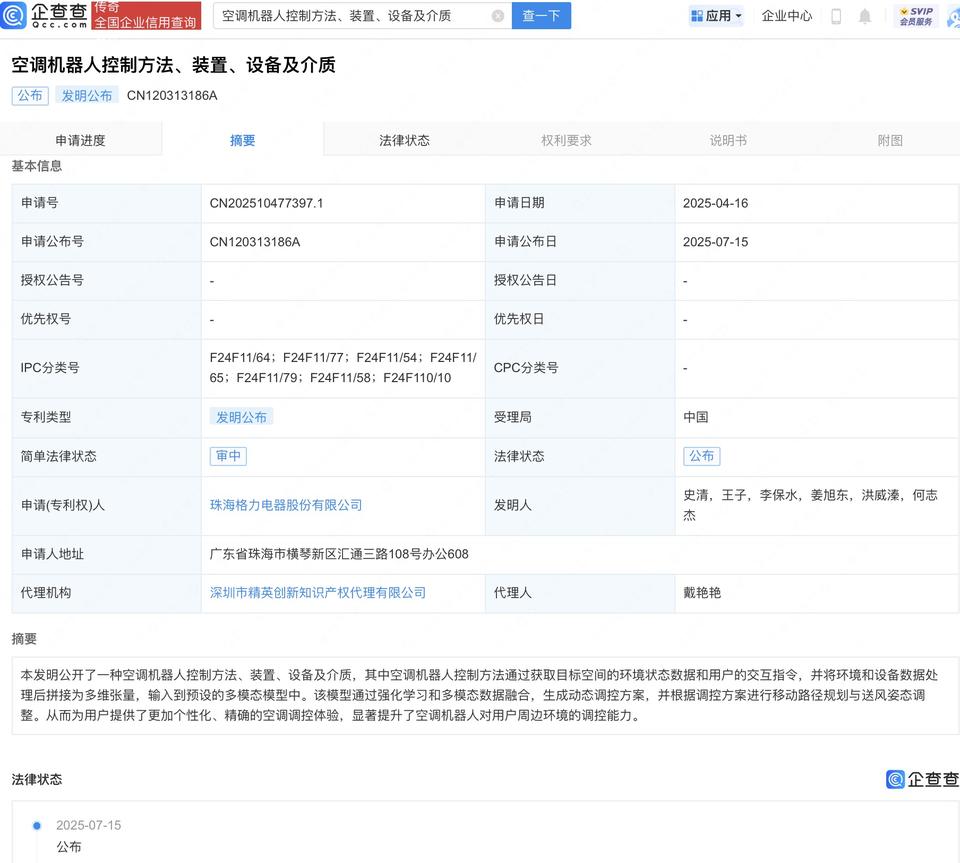960x863 pixels.
Task: Open the 说明书 tab
Action: pyautogui.click(x=728, y=140)
